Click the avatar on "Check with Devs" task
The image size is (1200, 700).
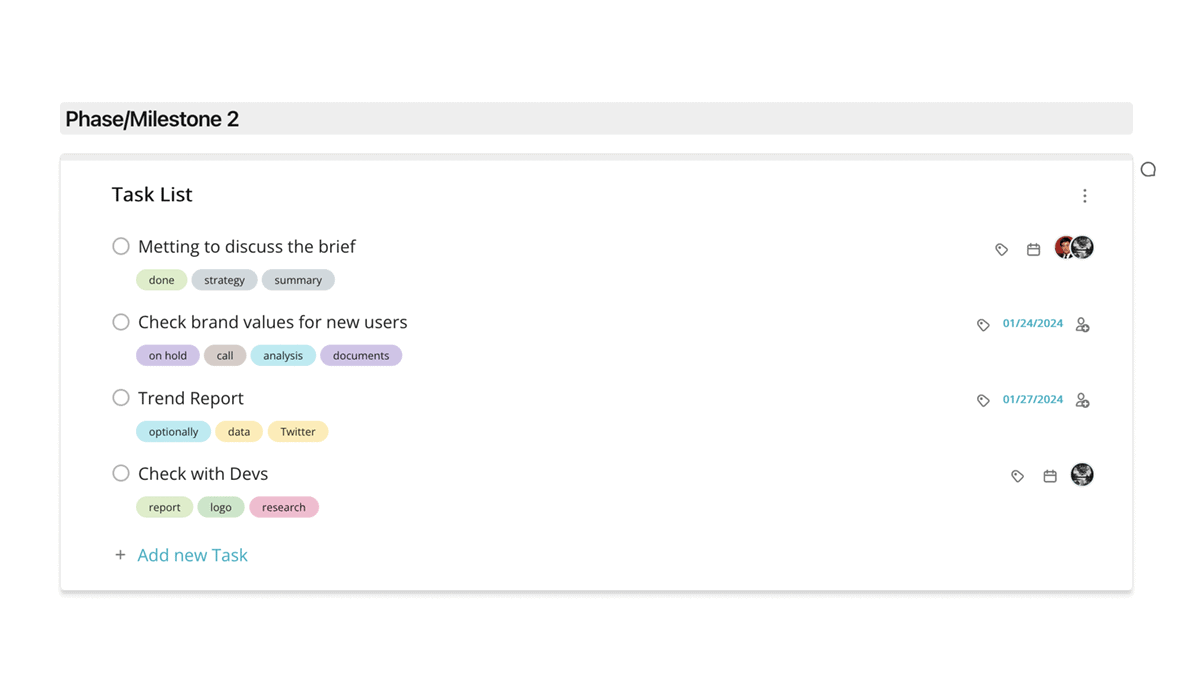tap(1082, 475)
